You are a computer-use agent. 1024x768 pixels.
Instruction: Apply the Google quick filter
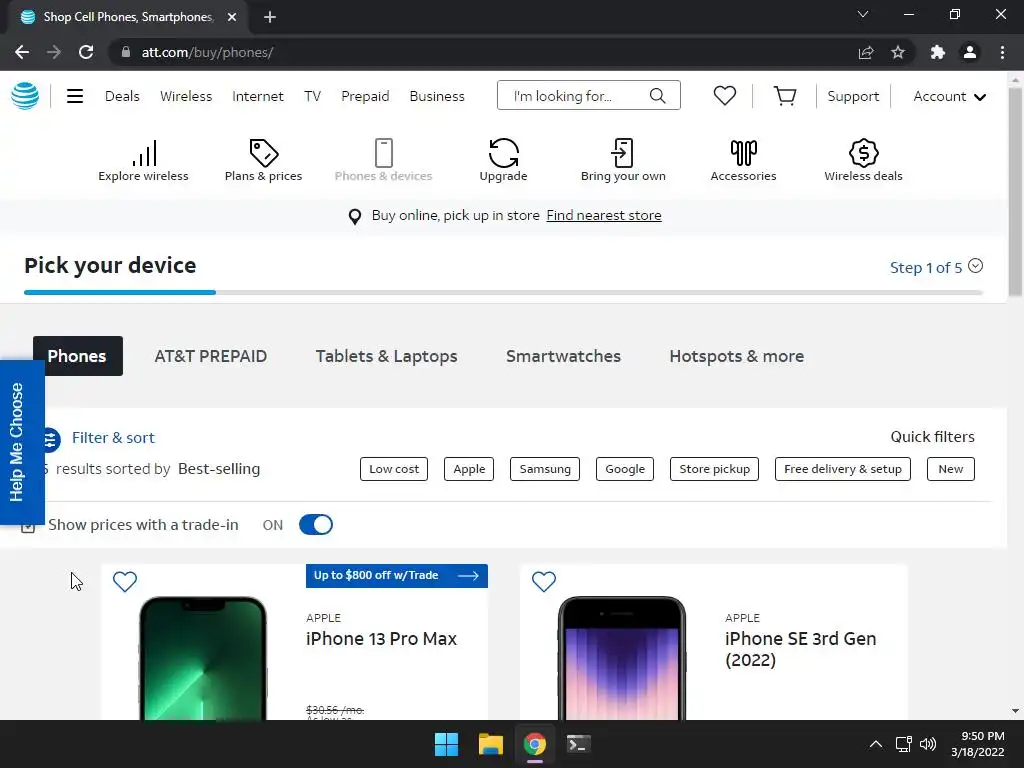coord(625,469)
